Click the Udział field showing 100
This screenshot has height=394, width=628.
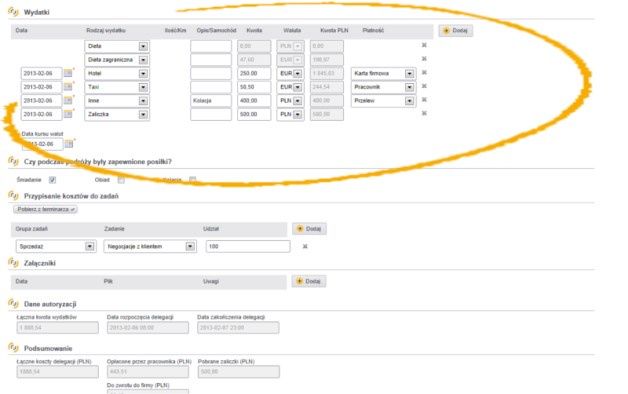tap(248, 246)
